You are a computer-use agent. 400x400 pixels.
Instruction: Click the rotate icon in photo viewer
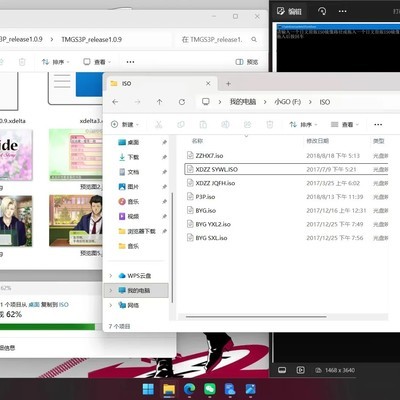pyautogui.click(x=322, y=11)
